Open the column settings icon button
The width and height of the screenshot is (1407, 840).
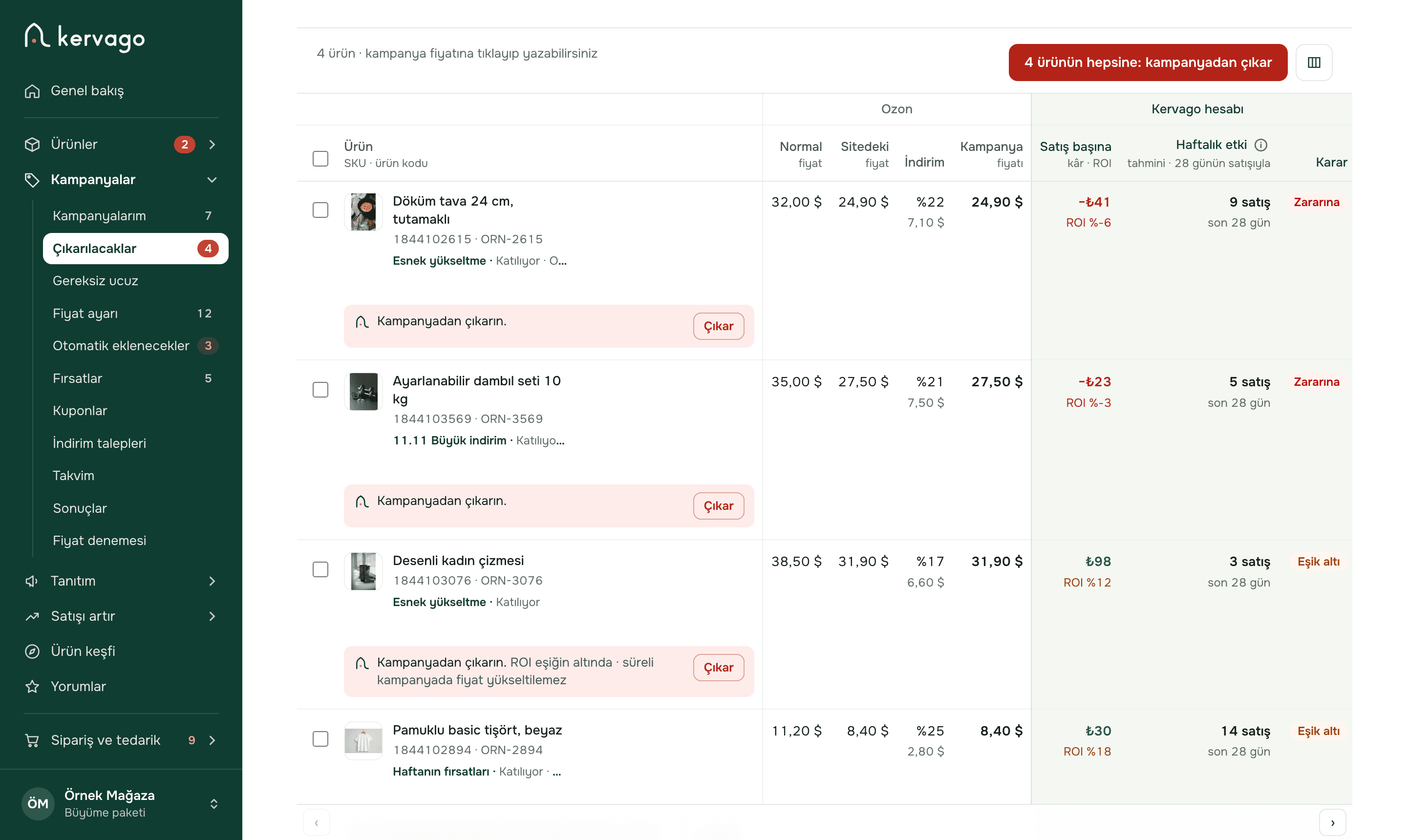[x=1314, y=62]
